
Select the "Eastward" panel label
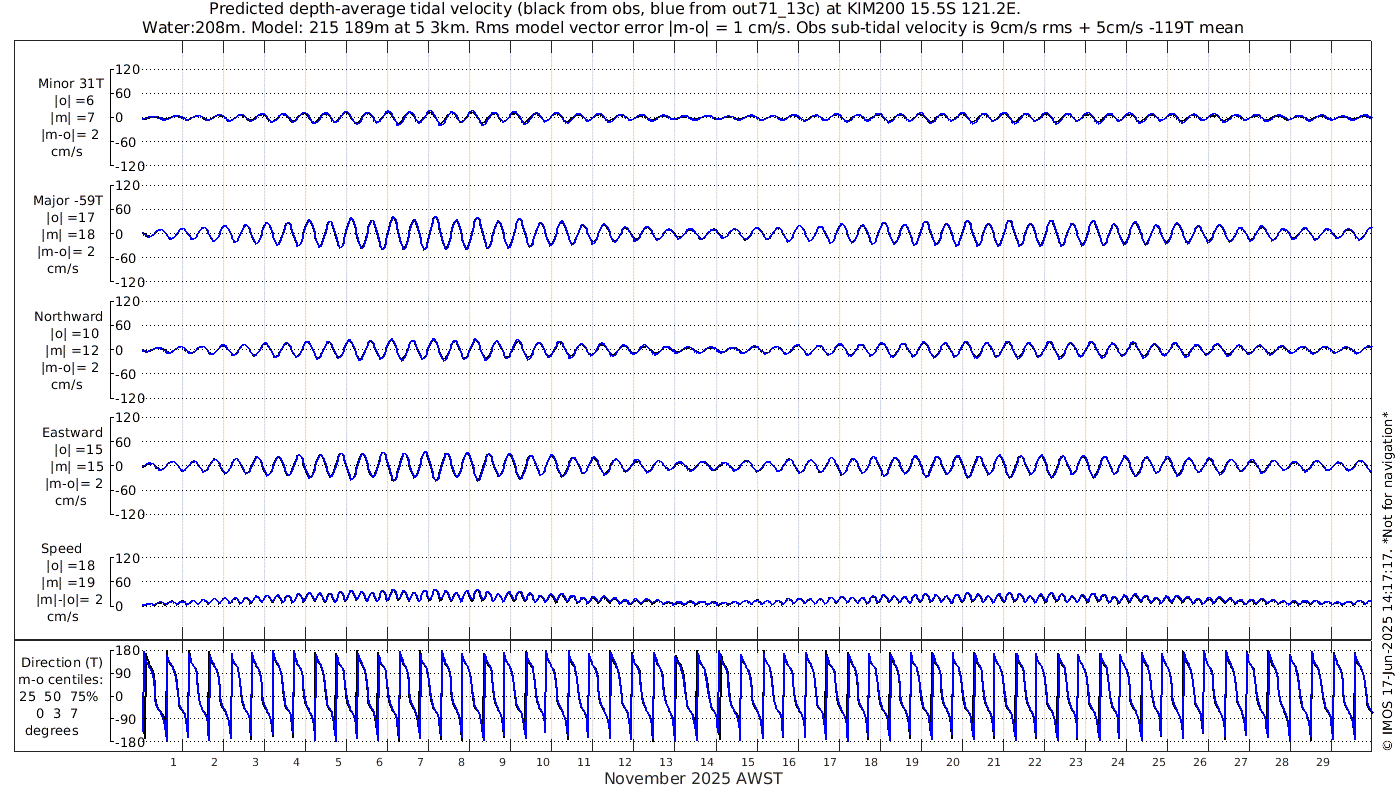coord(72,433)
